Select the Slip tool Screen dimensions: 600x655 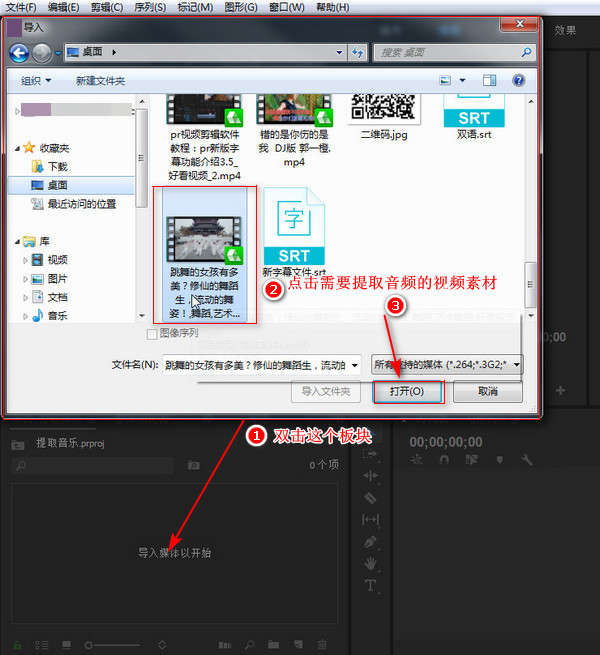(371, 520)
